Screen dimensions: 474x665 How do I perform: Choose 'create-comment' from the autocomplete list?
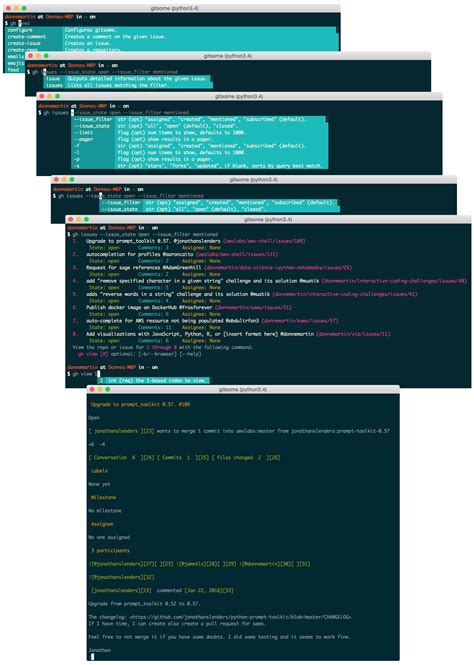(x=27, y=37)
